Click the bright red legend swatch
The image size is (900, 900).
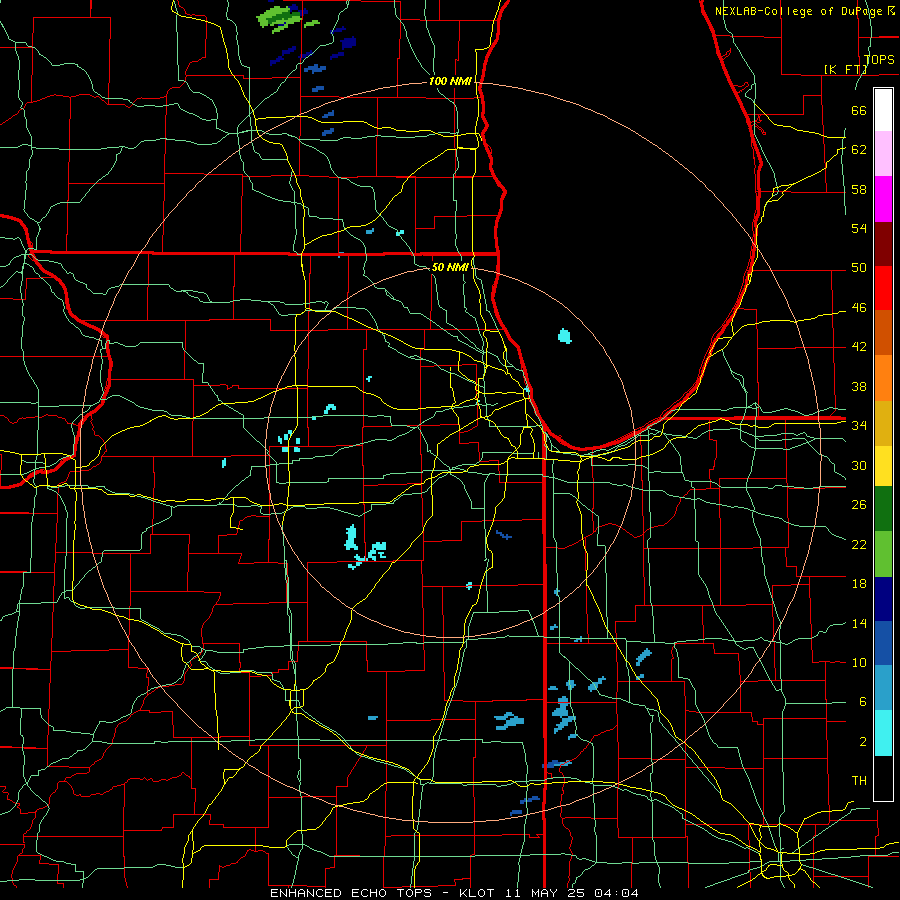[883, 289]
